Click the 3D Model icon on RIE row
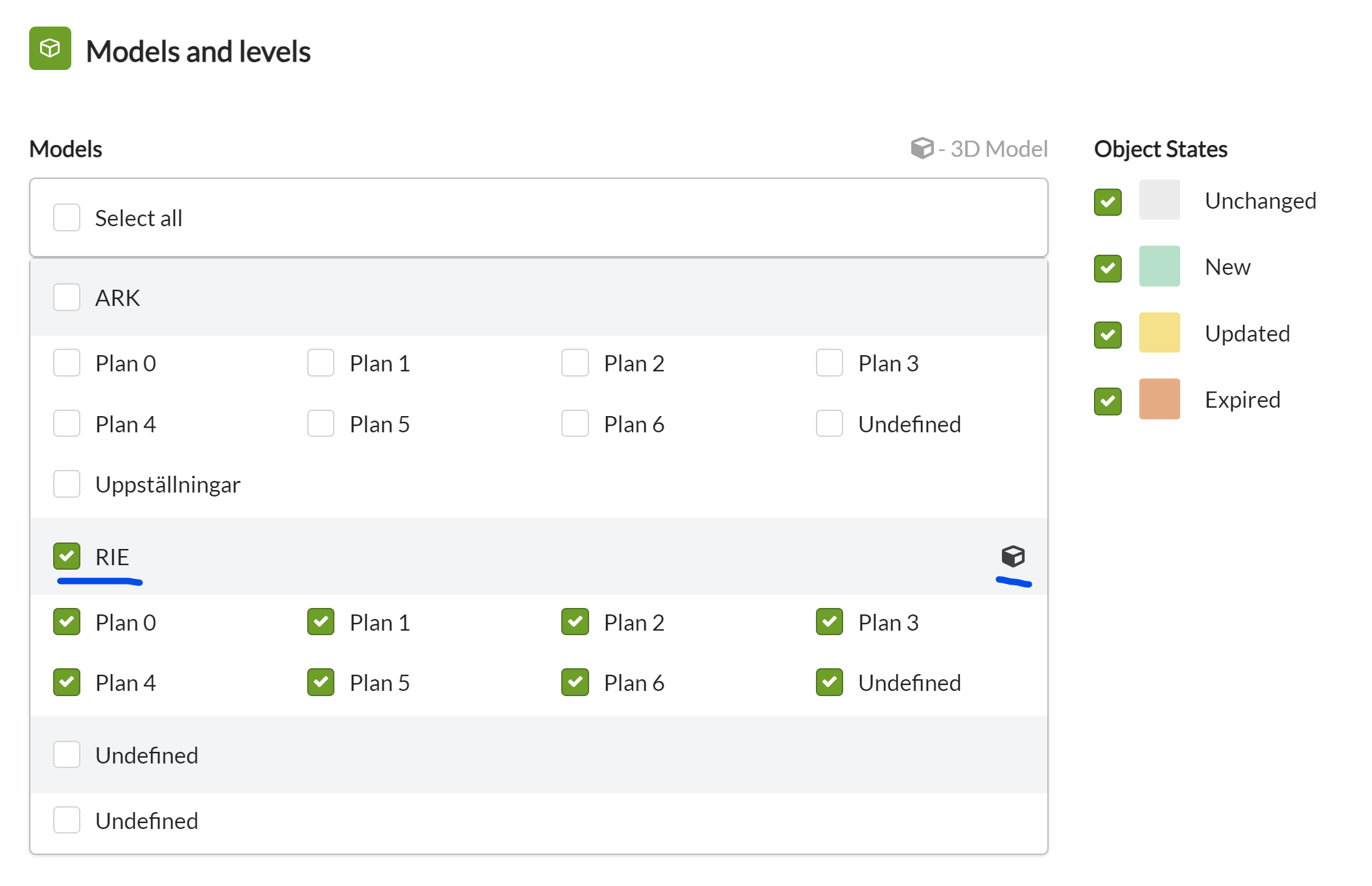The height and width of the screenshot is (886, 1372). (x=1012, y=556)
